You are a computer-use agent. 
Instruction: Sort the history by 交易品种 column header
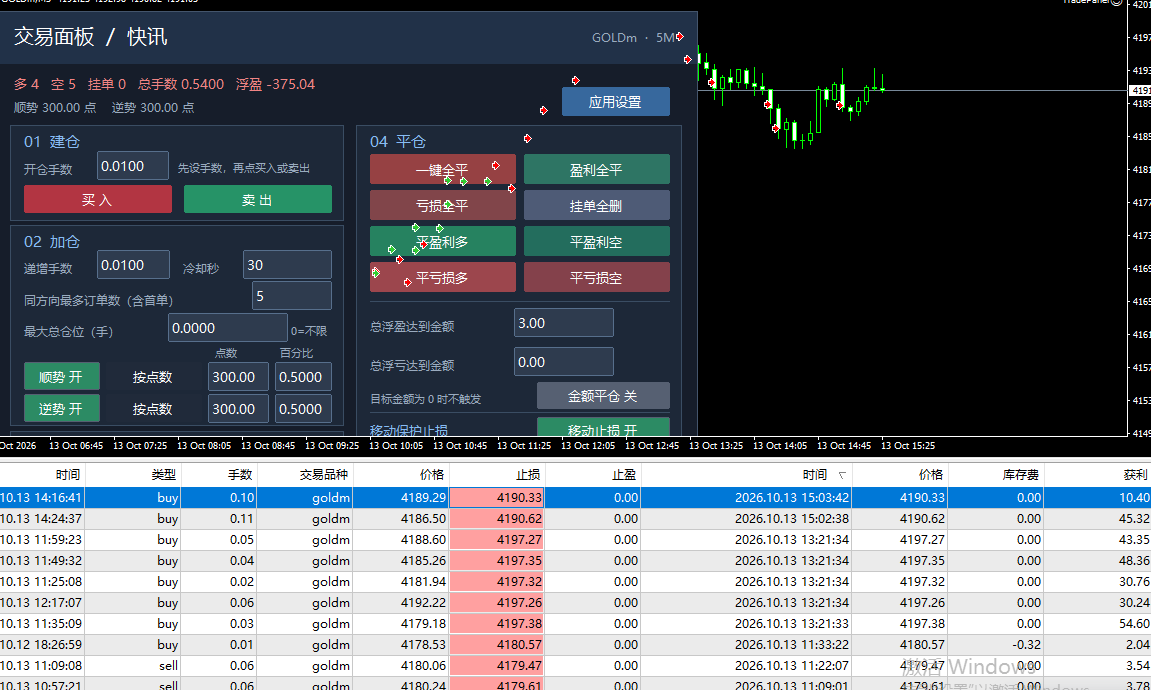(x=305, y=475)
